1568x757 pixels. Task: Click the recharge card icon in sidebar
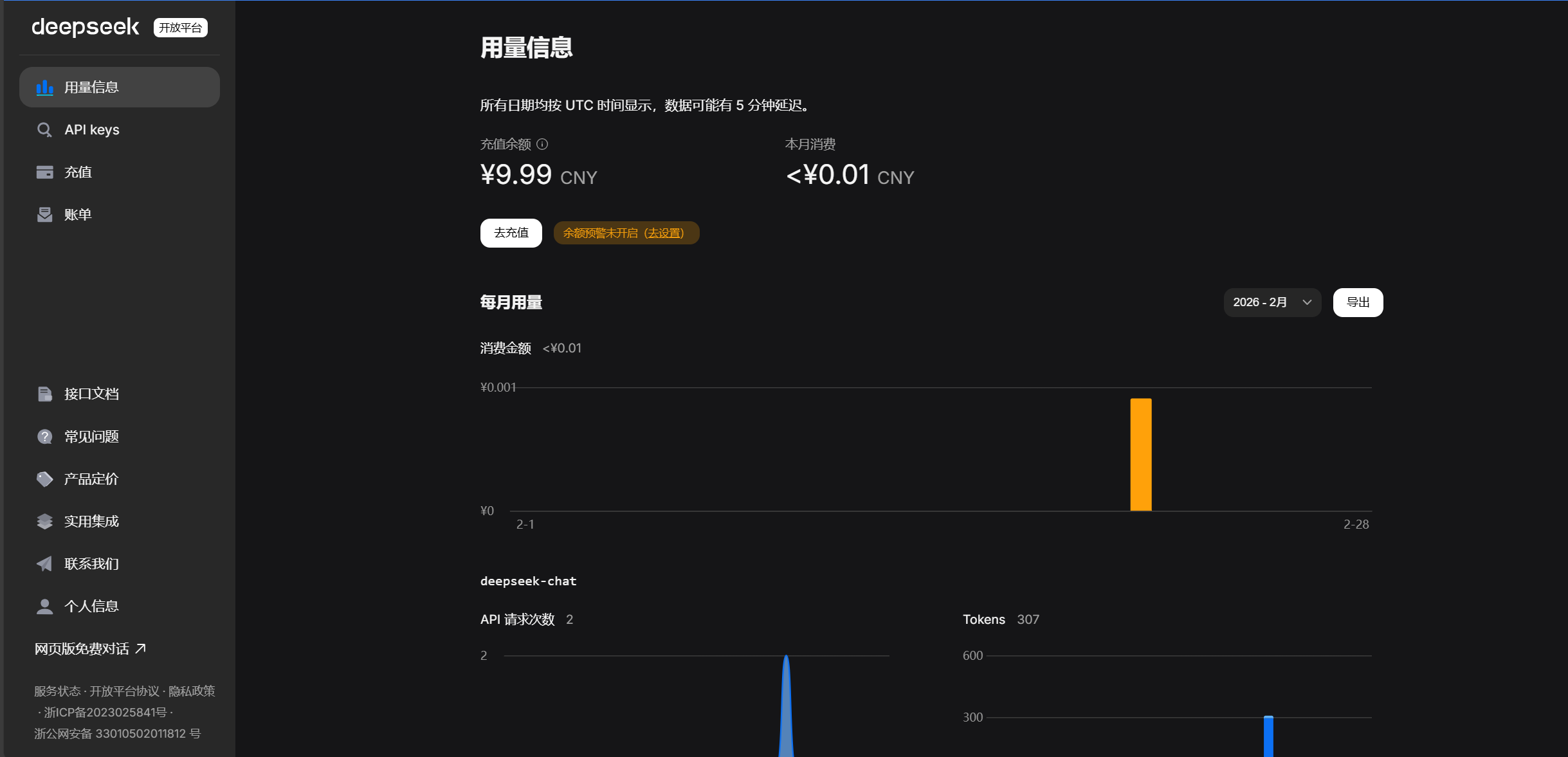pos(44,172)
